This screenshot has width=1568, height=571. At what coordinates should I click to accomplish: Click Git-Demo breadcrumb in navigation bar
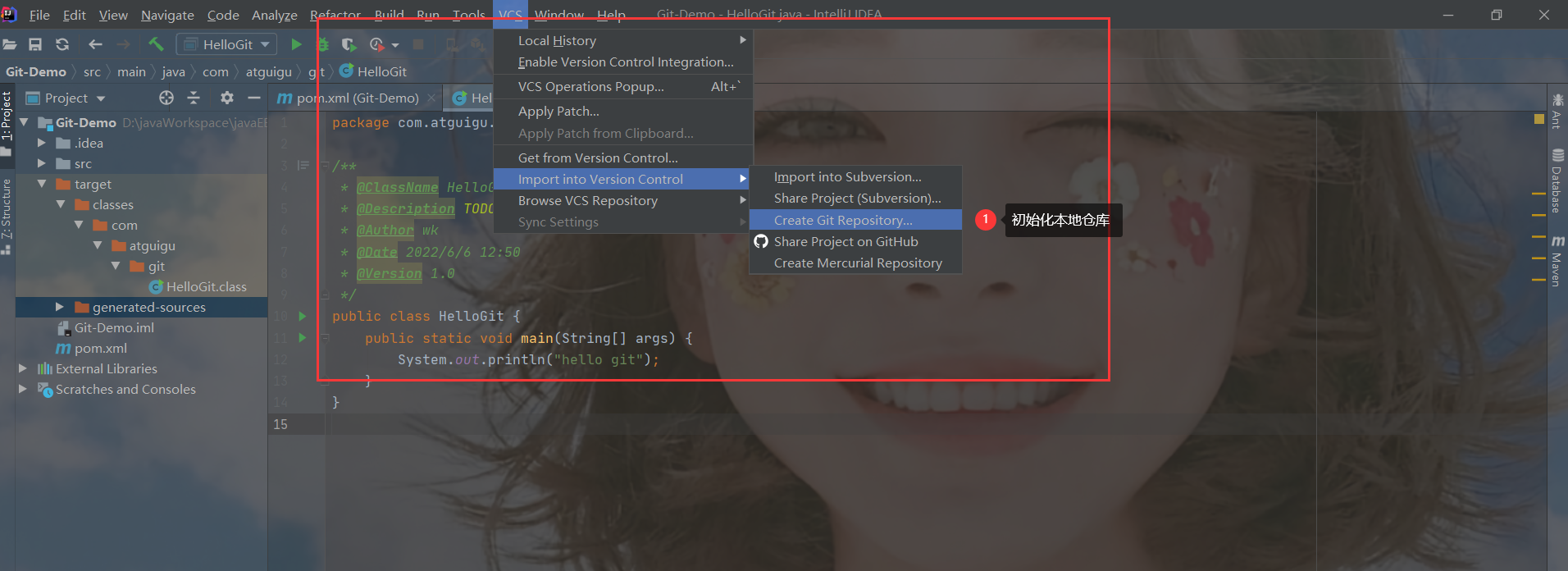[36, 71]
